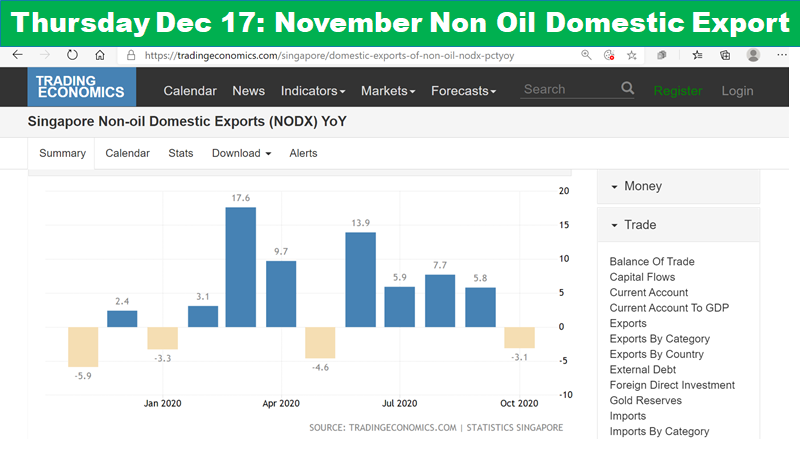Open Balance Of Trade link

coord(652,261)
